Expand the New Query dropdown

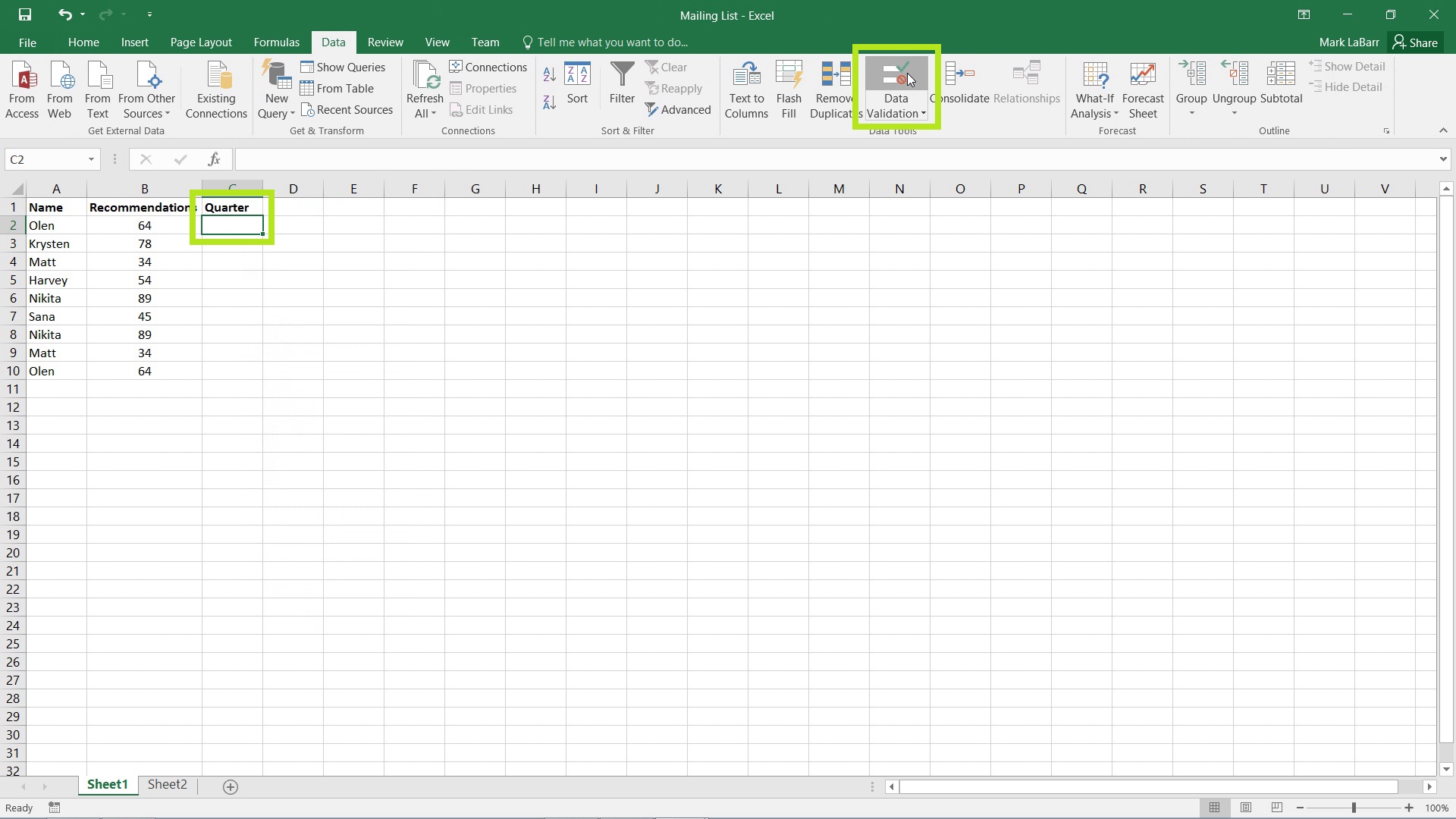coord(293,113)
